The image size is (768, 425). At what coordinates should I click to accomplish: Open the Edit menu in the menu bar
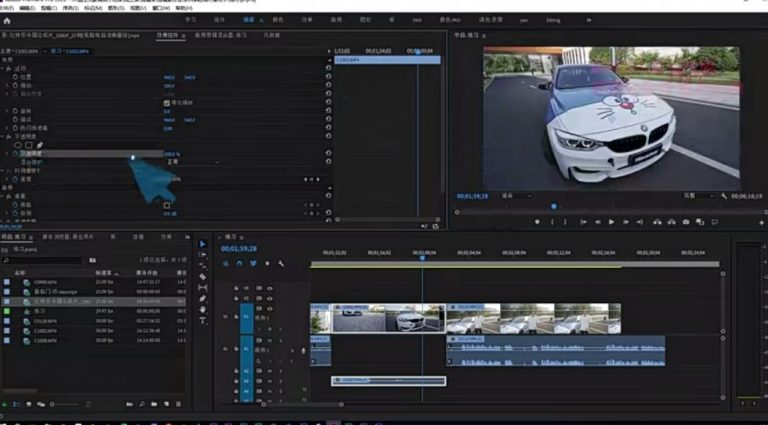27,7
